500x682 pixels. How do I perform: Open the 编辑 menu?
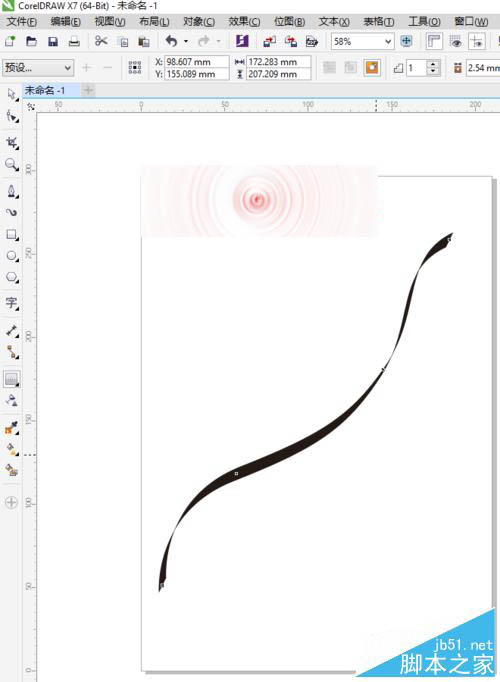[65, 21]
